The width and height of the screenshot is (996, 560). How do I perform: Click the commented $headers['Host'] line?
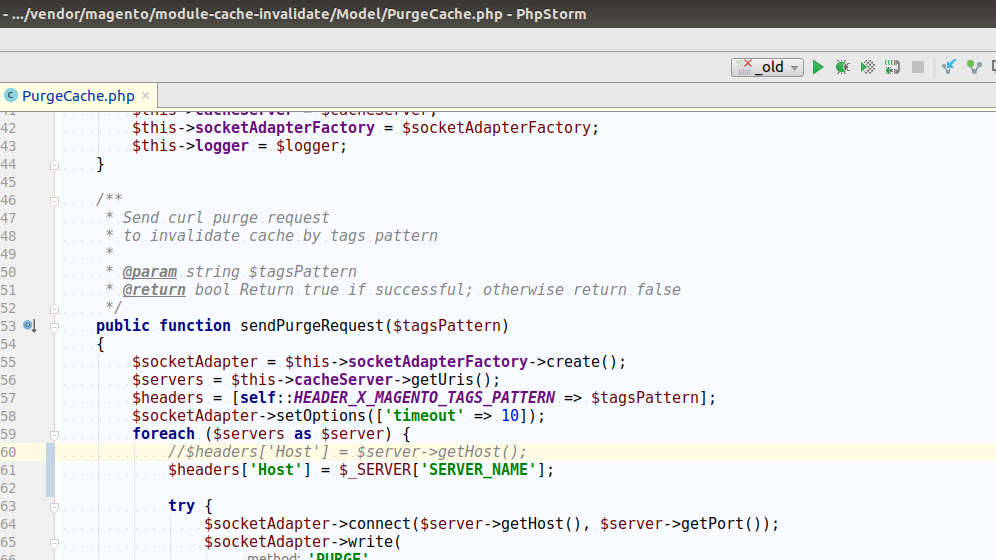347,452
